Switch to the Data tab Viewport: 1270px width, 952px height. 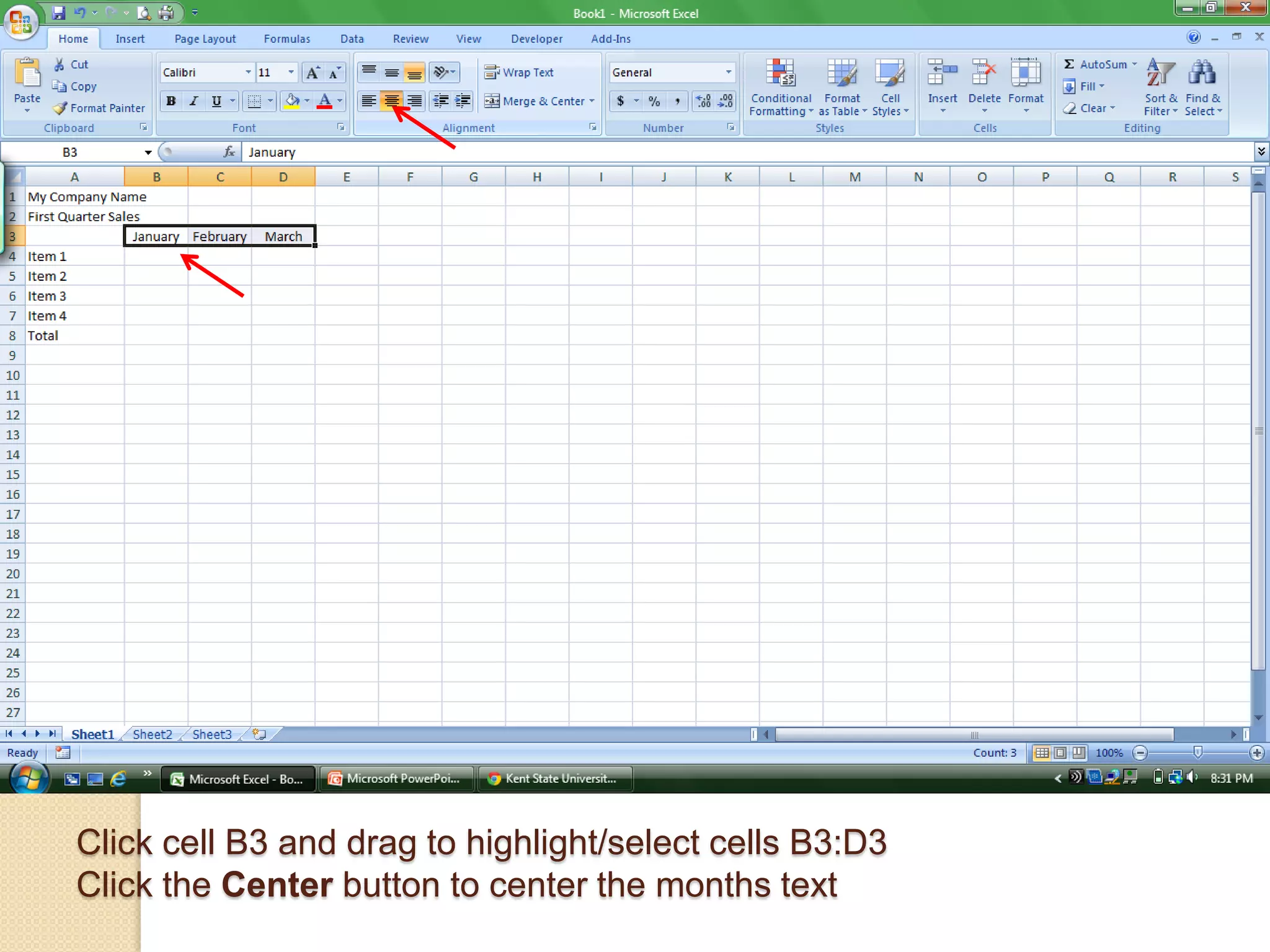[x=352, y=38]
